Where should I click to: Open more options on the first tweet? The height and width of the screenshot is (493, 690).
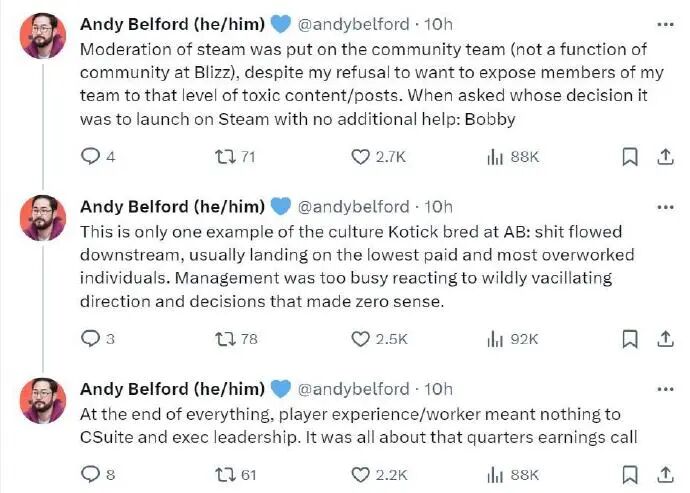point(663,24)
